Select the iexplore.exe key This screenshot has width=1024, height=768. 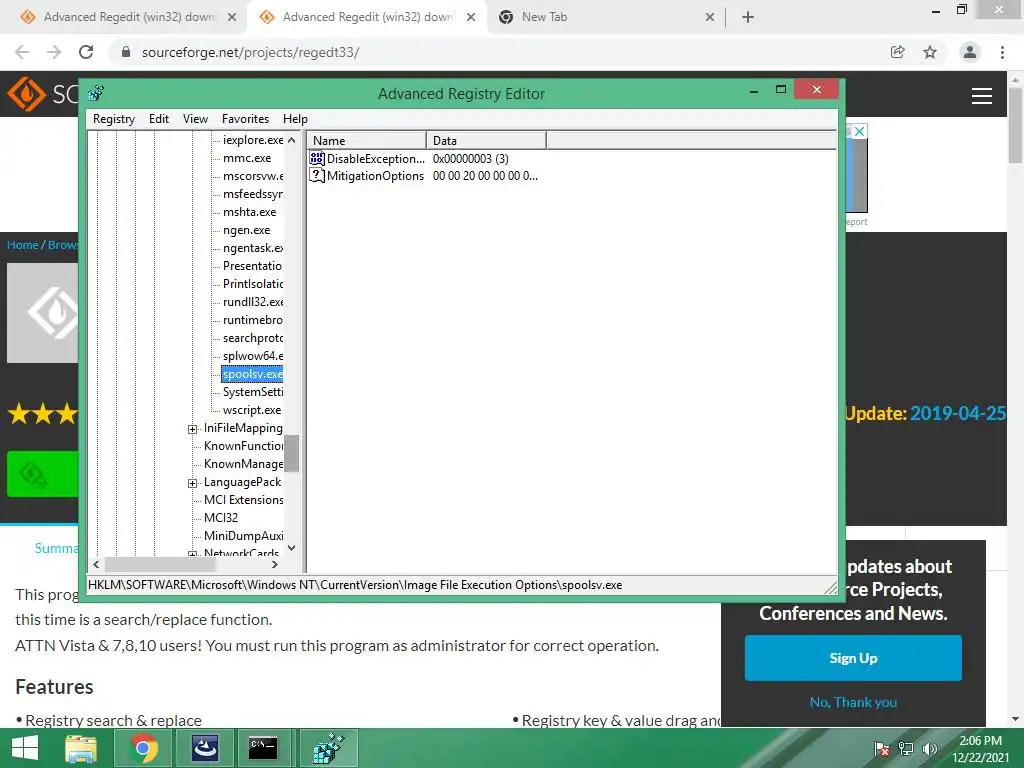[253, 140]
